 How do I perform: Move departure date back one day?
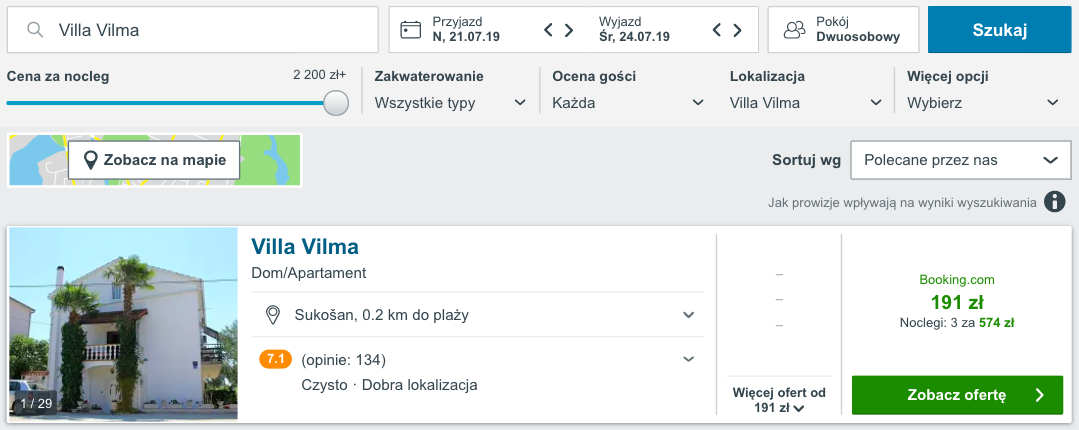click(x=716, y=30)
